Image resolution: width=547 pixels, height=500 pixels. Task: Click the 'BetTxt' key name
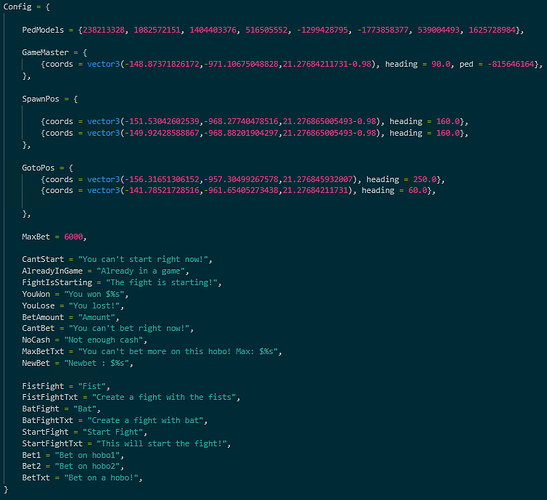(x=36, y=478)
